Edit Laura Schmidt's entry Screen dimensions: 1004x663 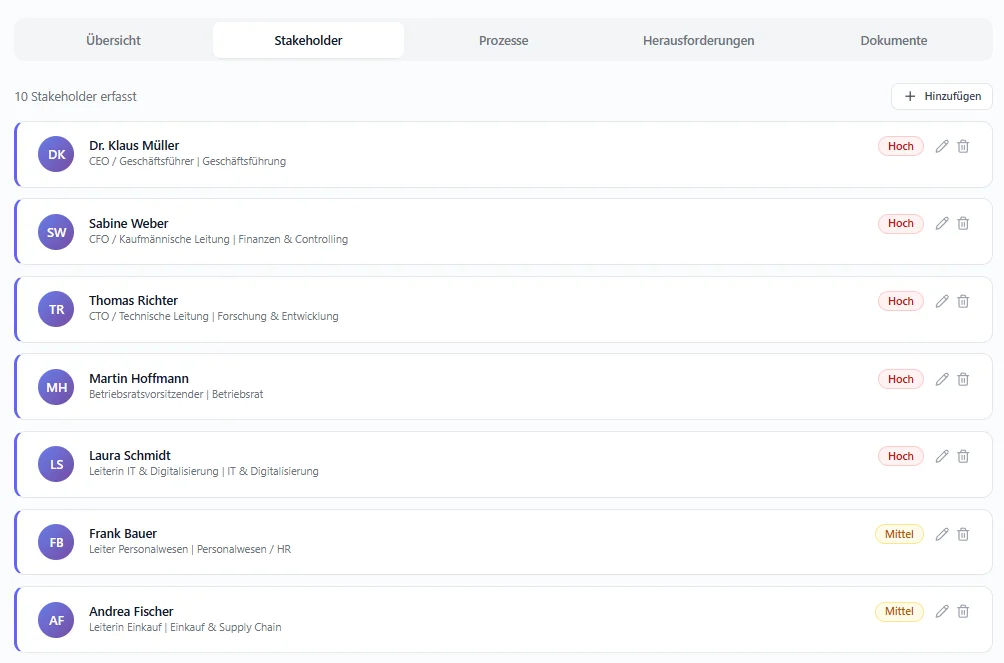pyautogui.click(x=941, y=456)
